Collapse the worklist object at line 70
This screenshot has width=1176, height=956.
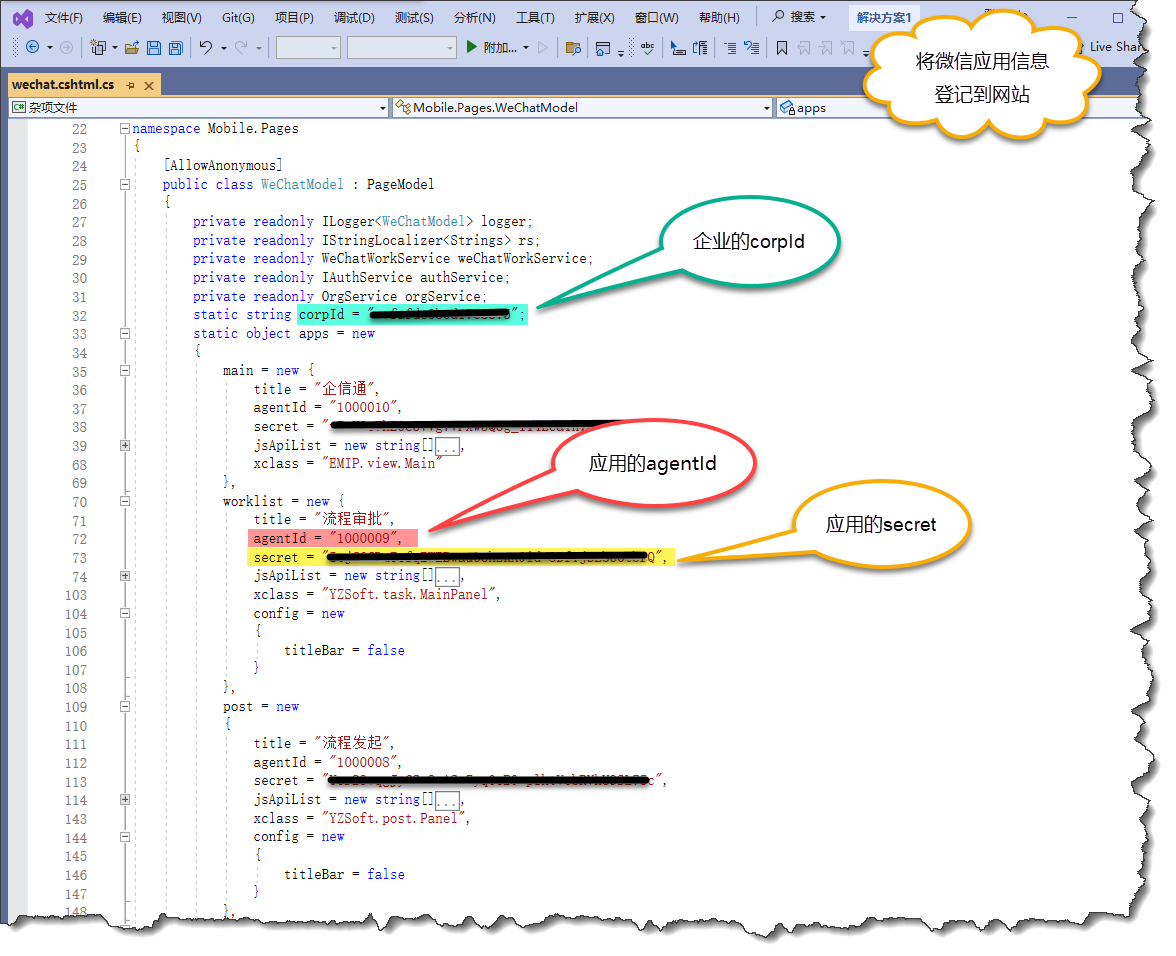tap(125, 501)
